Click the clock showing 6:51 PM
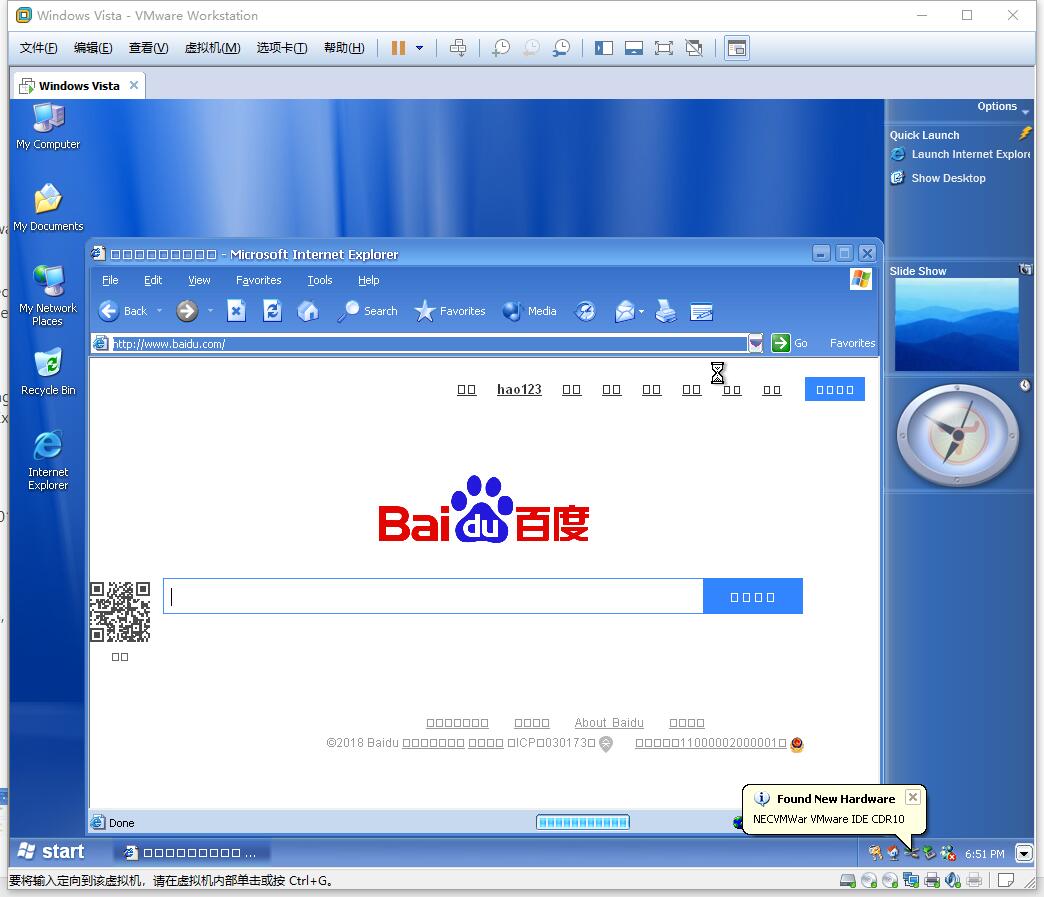Image resolution: width=1044 pixels, height=897 pixels. [x=984, y=854]
